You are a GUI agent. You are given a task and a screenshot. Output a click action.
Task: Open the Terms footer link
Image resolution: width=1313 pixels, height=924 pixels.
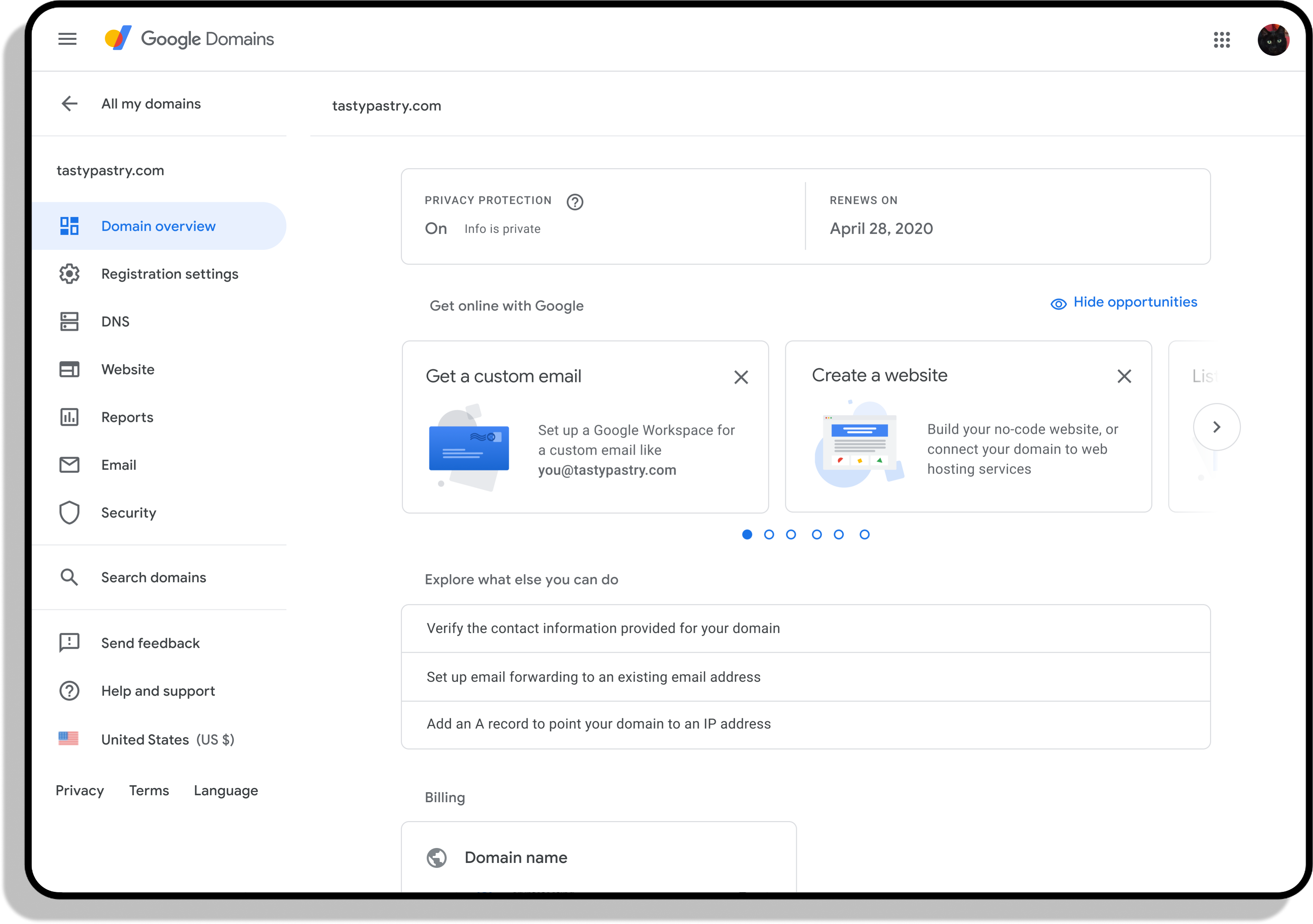(x=149, y=790)
